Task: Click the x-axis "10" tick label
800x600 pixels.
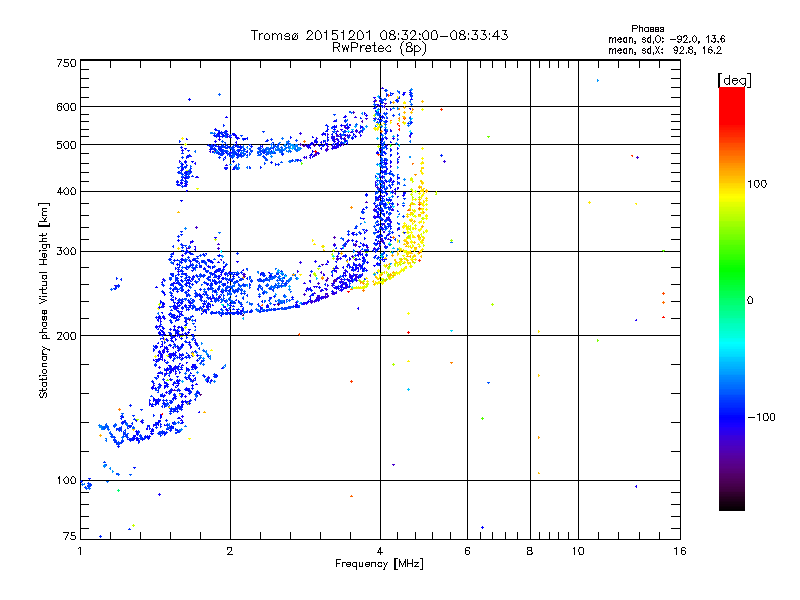Action: tap(578, 551)
